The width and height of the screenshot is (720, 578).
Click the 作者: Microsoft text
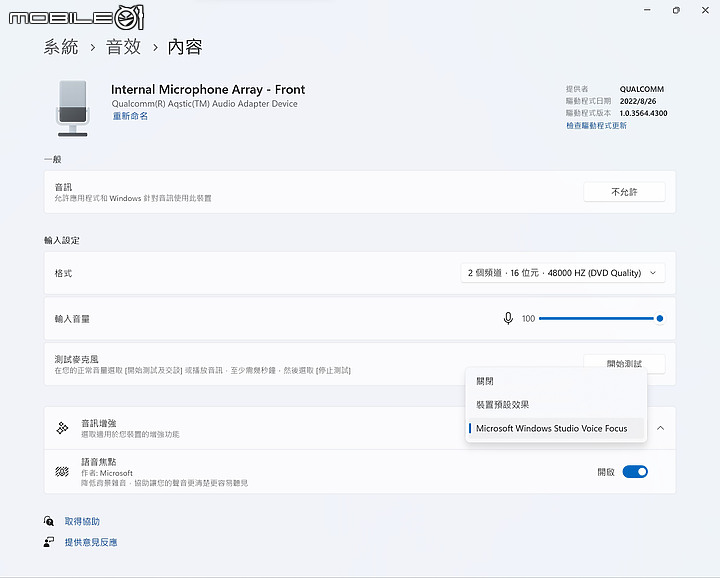[107, 472]
